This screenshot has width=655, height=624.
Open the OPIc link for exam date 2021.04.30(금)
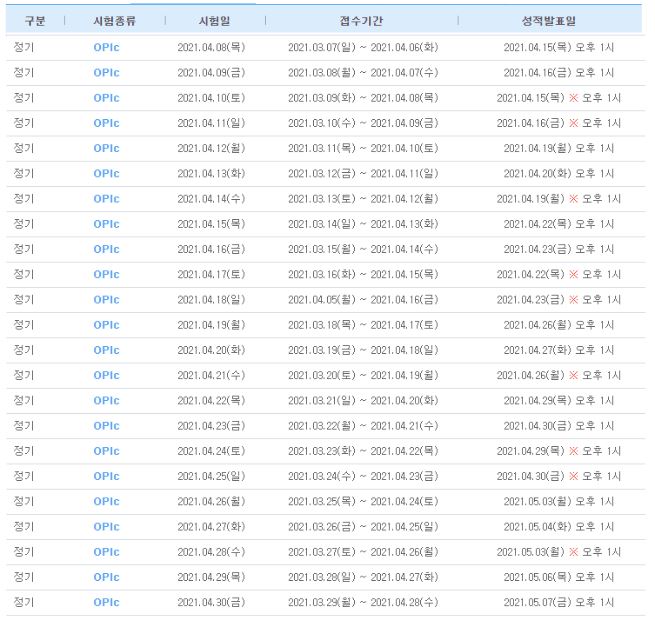point(106,602)
